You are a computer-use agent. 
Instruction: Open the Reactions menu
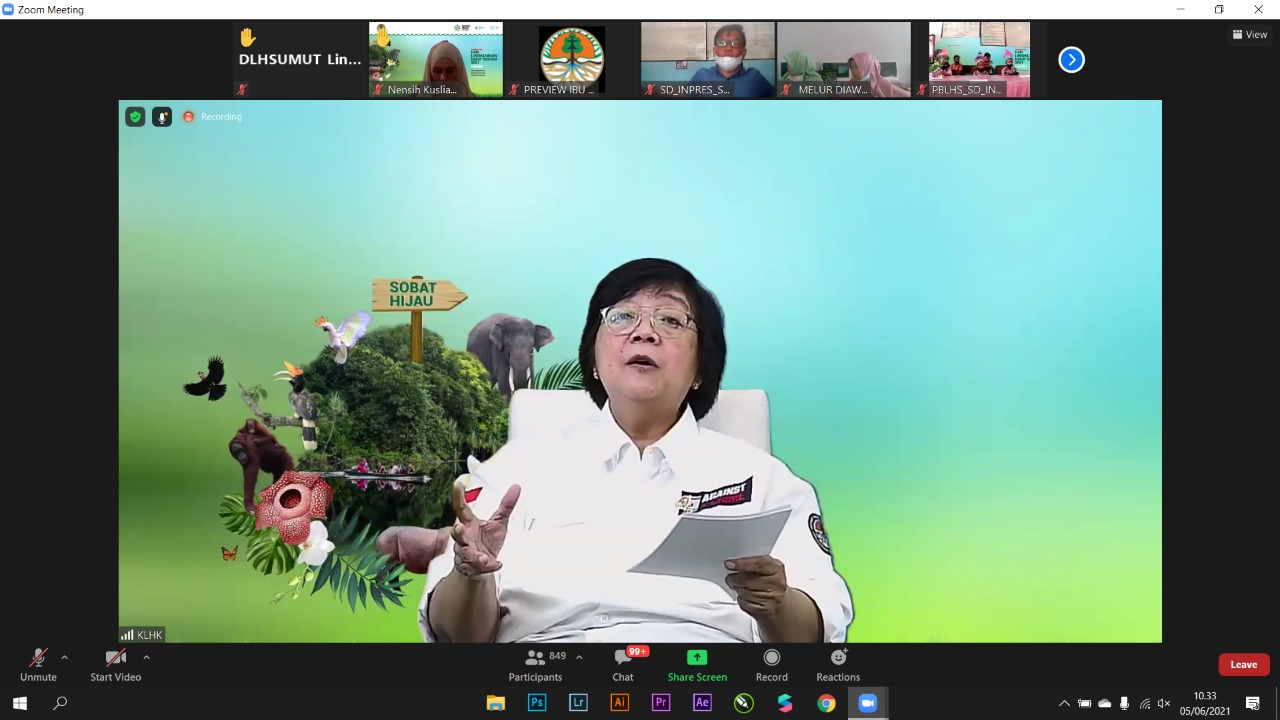click(838, 665)
